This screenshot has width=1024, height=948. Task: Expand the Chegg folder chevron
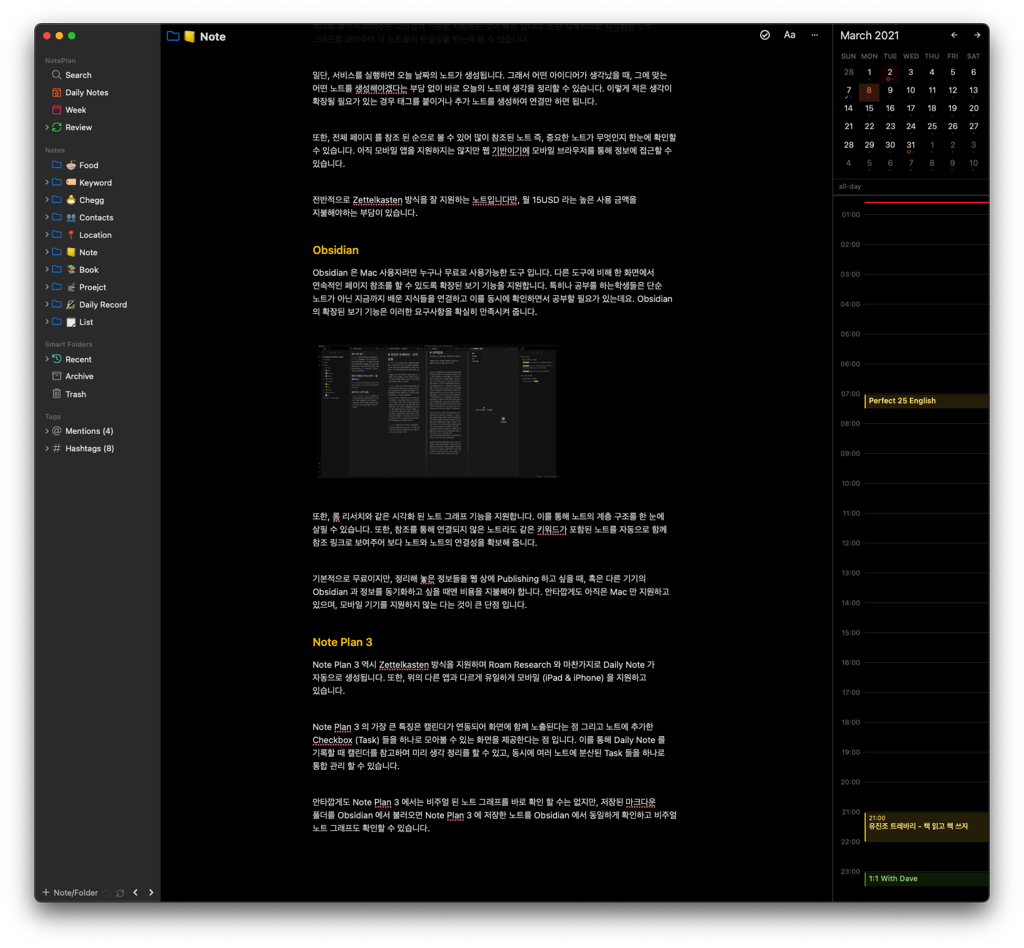(47, 200)
